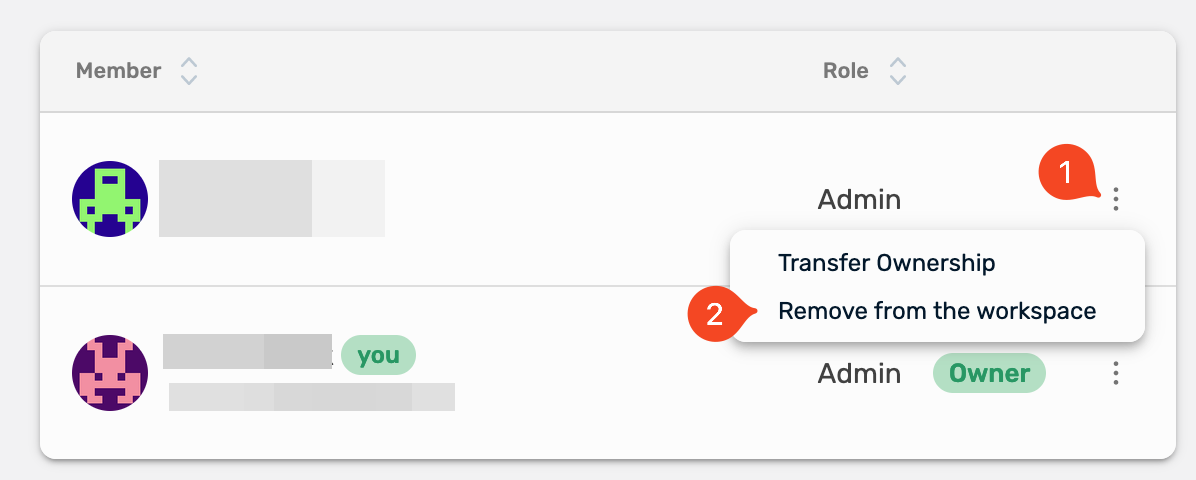This screenshot has width=1196, height=480.
Task: Click the green pixel-art member avatar
Action: [110, 198]
